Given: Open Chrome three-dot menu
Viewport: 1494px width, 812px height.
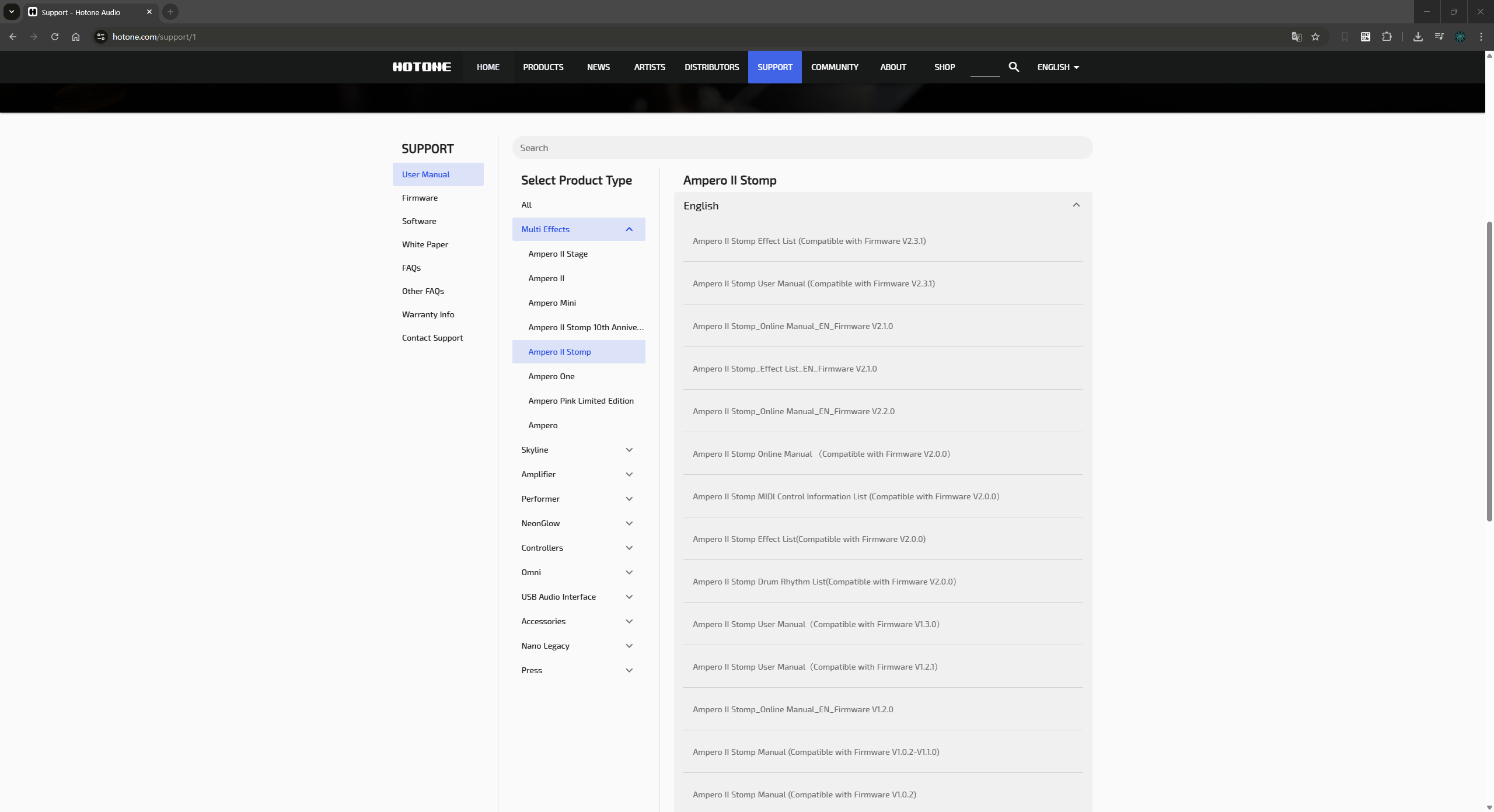Looking at the screenshot, I should [x=1481, y=37].
